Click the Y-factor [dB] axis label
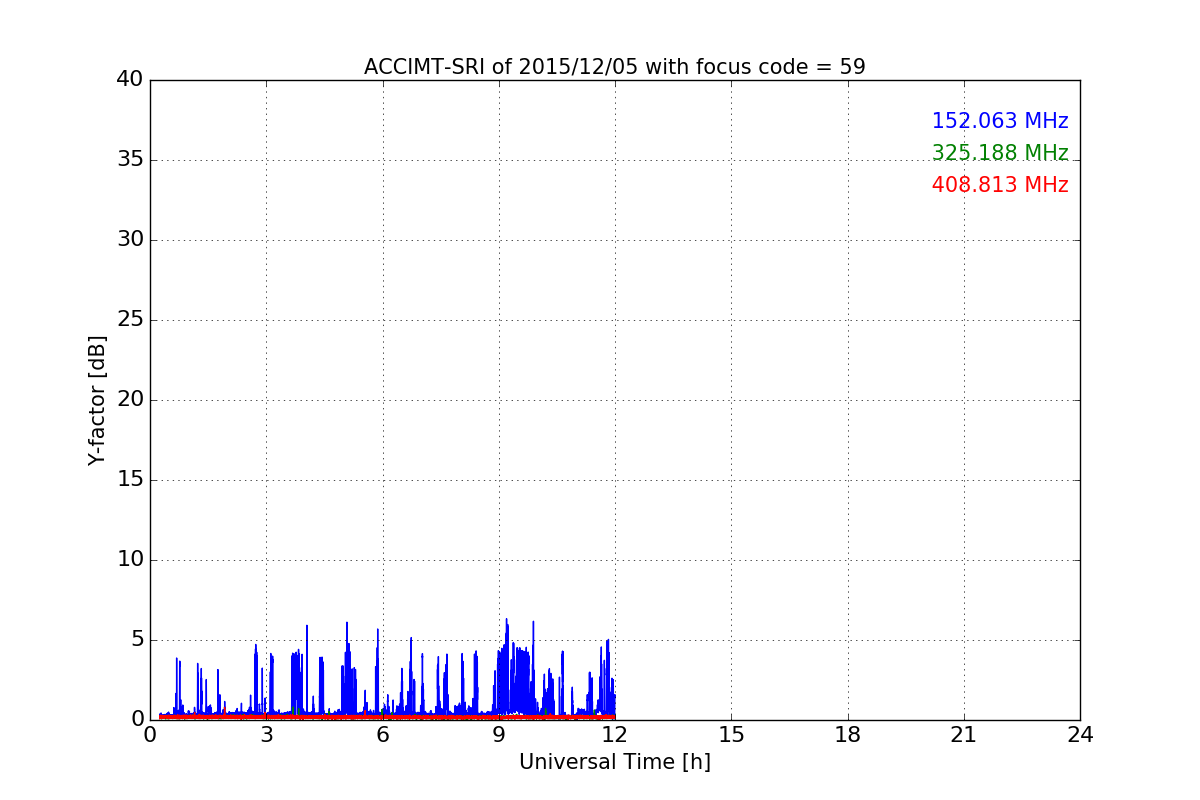Image resolution: width=1200 pixels, height=800 pixels. pyautogui.click(x=97, y=400)
